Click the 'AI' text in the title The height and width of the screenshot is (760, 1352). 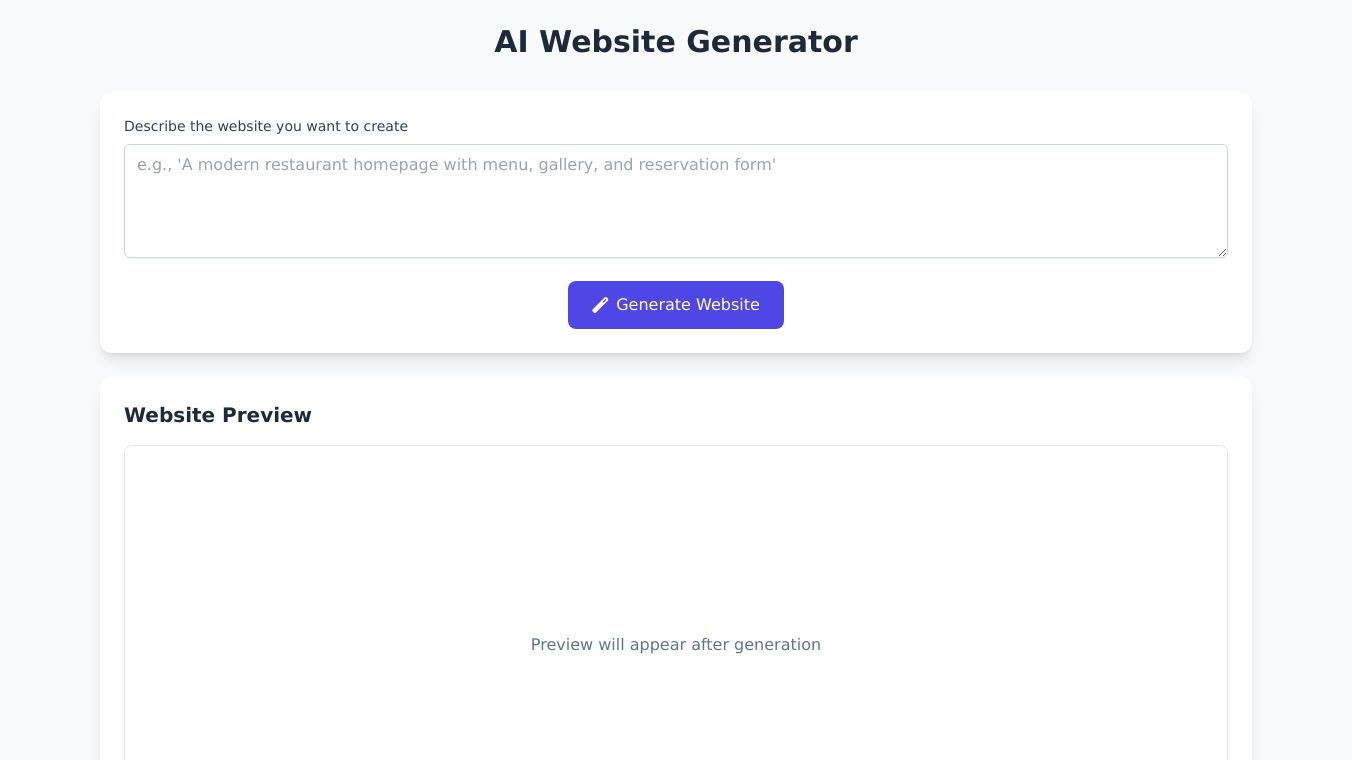[x=511, y=42]
